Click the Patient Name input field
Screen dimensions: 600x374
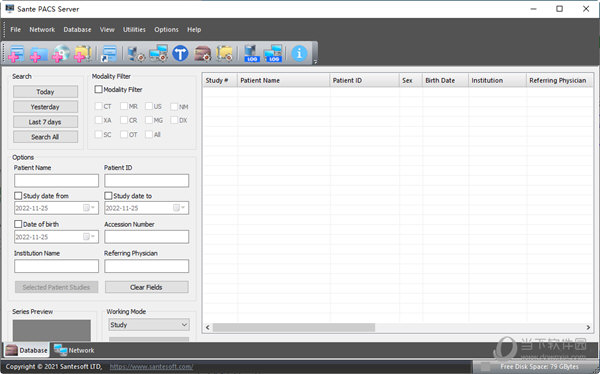click(56, 181)
